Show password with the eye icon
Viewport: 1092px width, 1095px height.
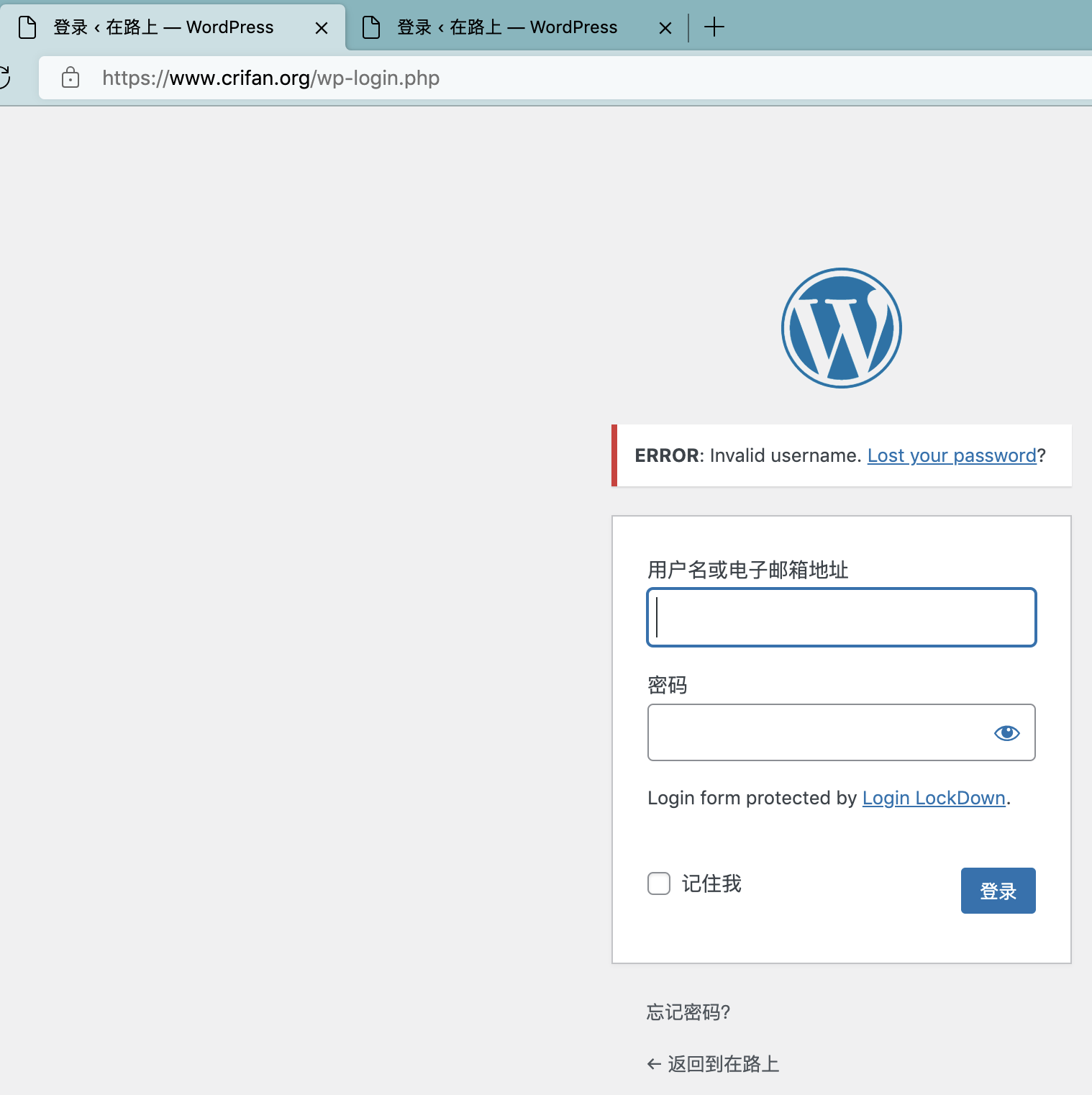pyautogui.click(x=1006, y=732)
